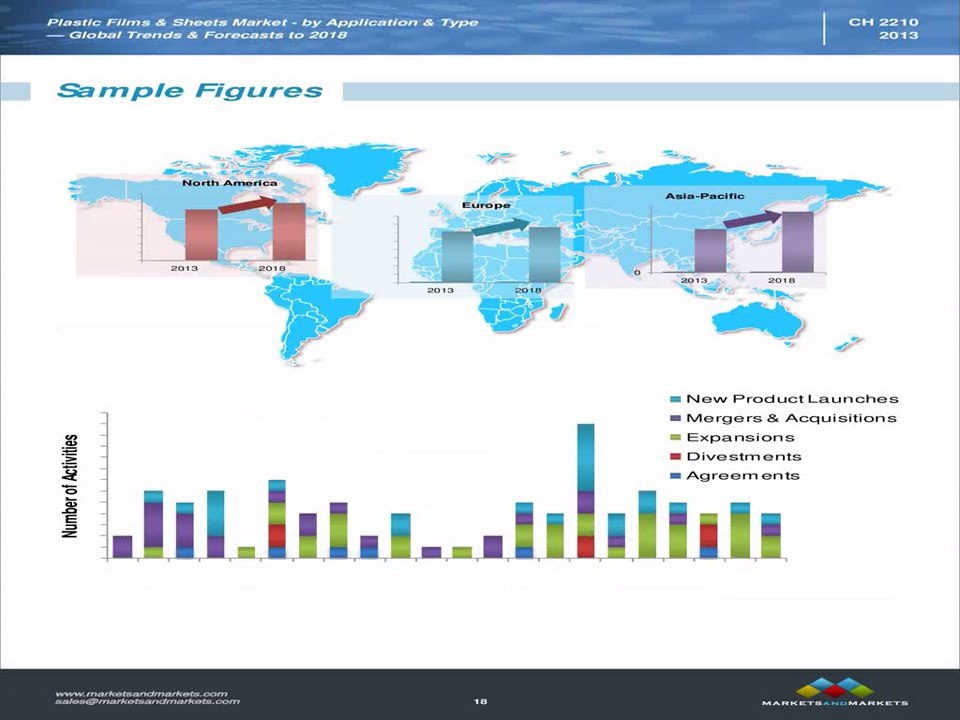Click the 'North America' chart title
The height and width of the screenshot is (720, 960).
[x=230, y=183]
